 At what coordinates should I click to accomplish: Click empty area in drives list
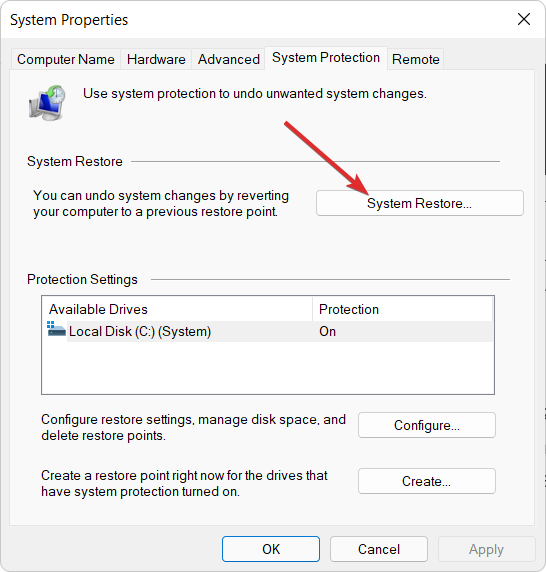click(x=268, y=368)
